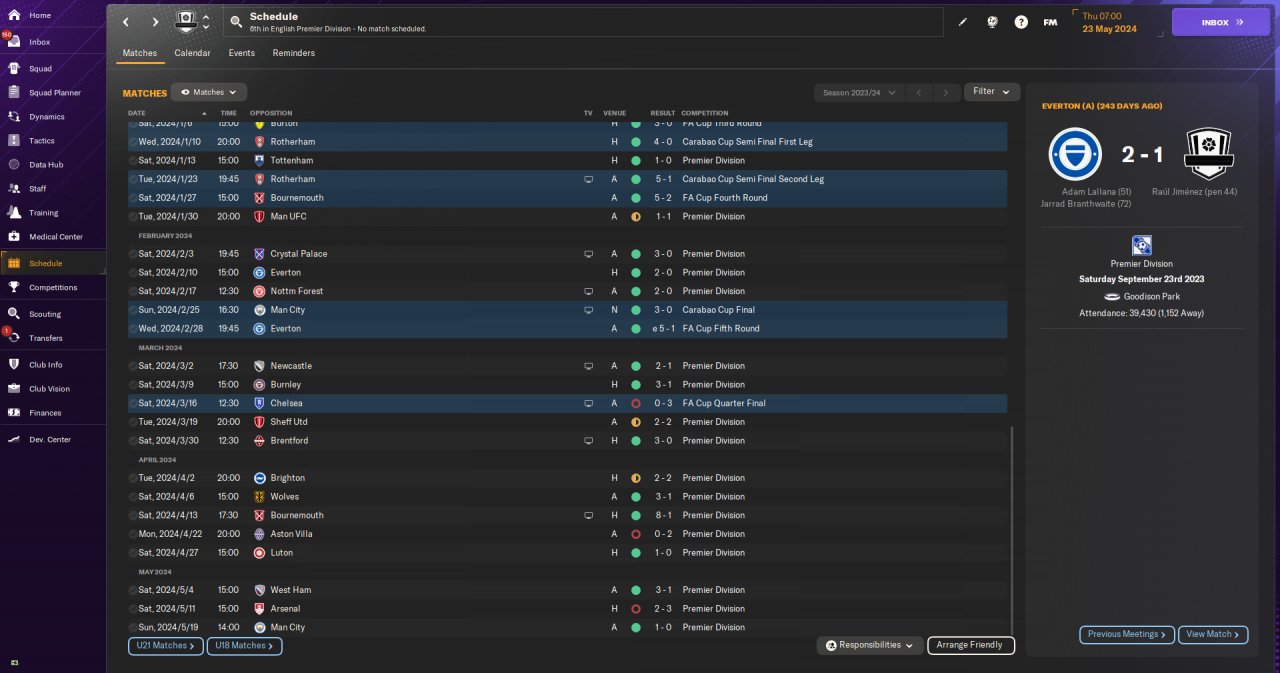1280x673 pixels.
Task: Click the Aston Villa opposition name
Action: pyautogui.click(x=291, y=534)
